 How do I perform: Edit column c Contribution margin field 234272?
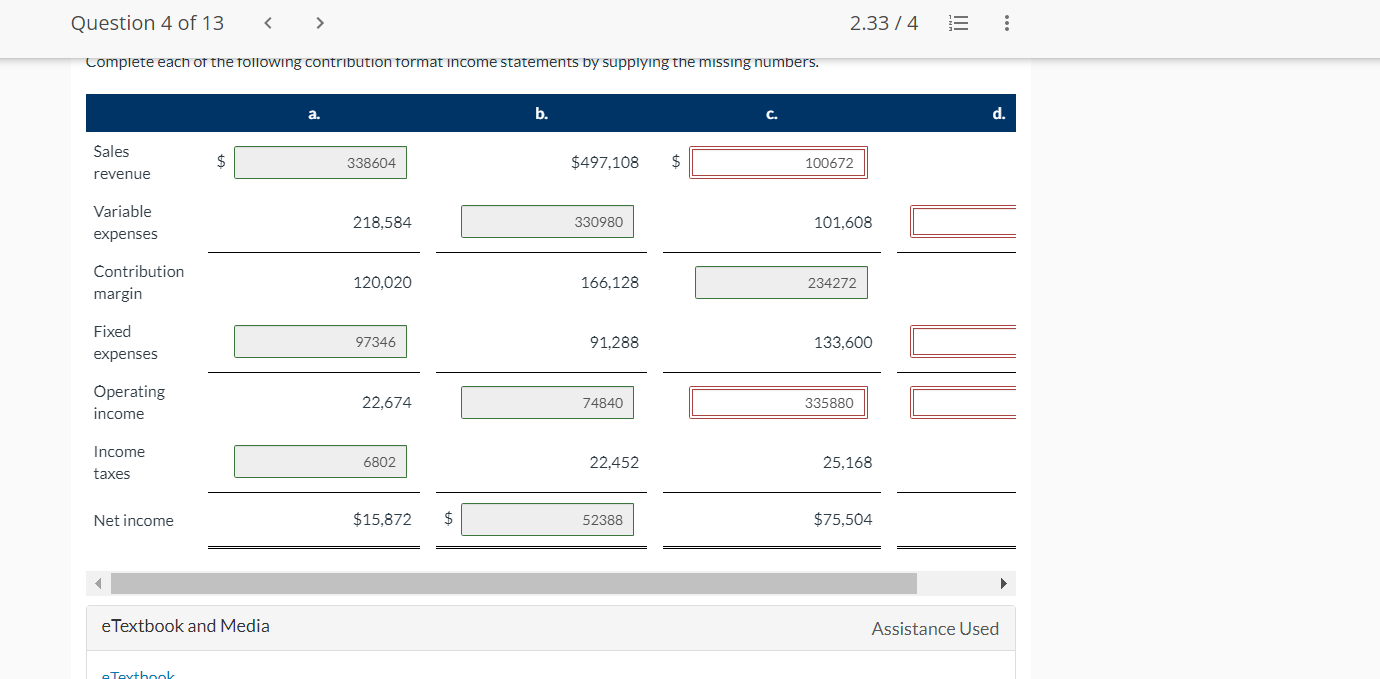point(782,283)
